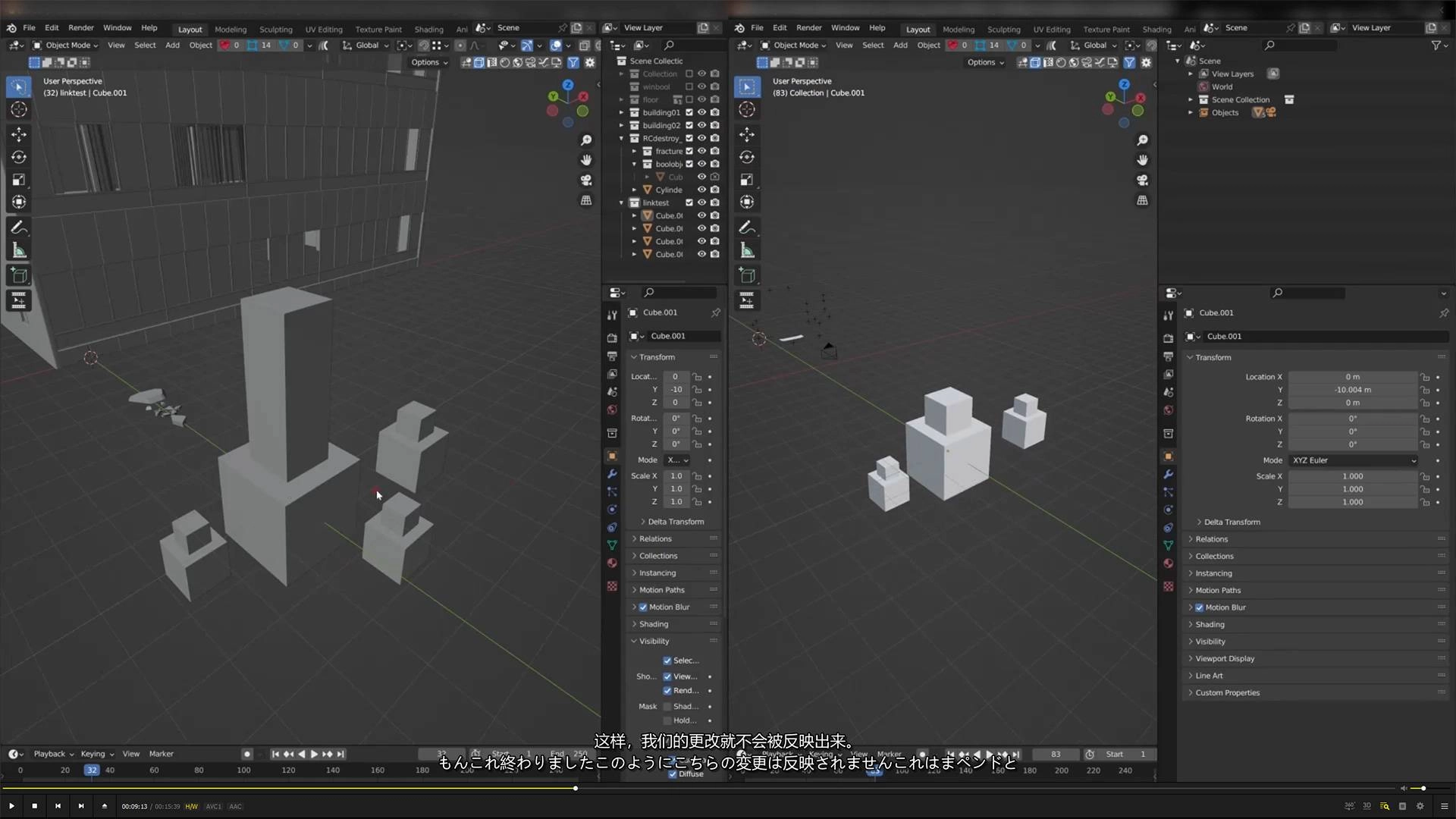Click the Options button in right viewport
The height and width of the screenshot is (819, 1456).
pos(984,62)
